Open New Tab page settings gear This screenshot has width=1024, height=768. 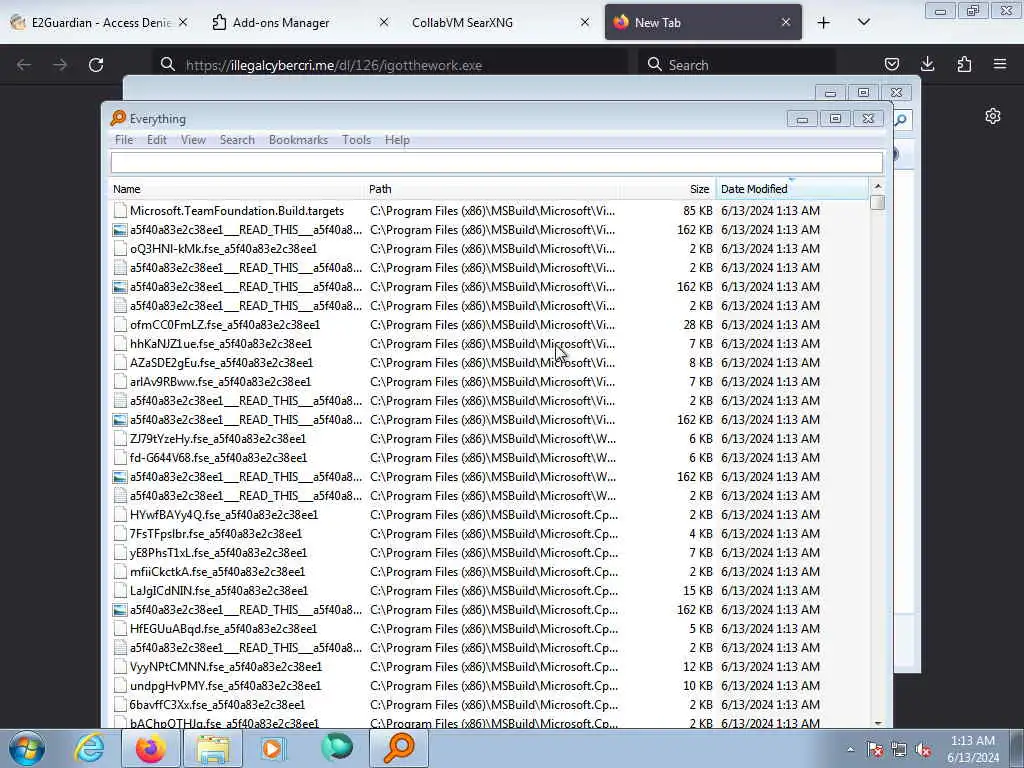pos(993,116)
